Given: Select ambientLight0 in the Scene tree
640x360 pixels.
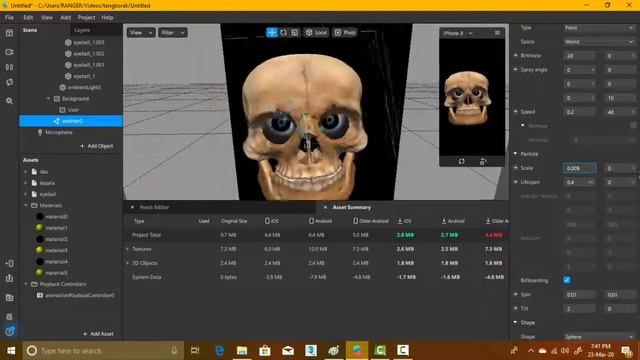Looking at the screenshot, I should [84, 87].
